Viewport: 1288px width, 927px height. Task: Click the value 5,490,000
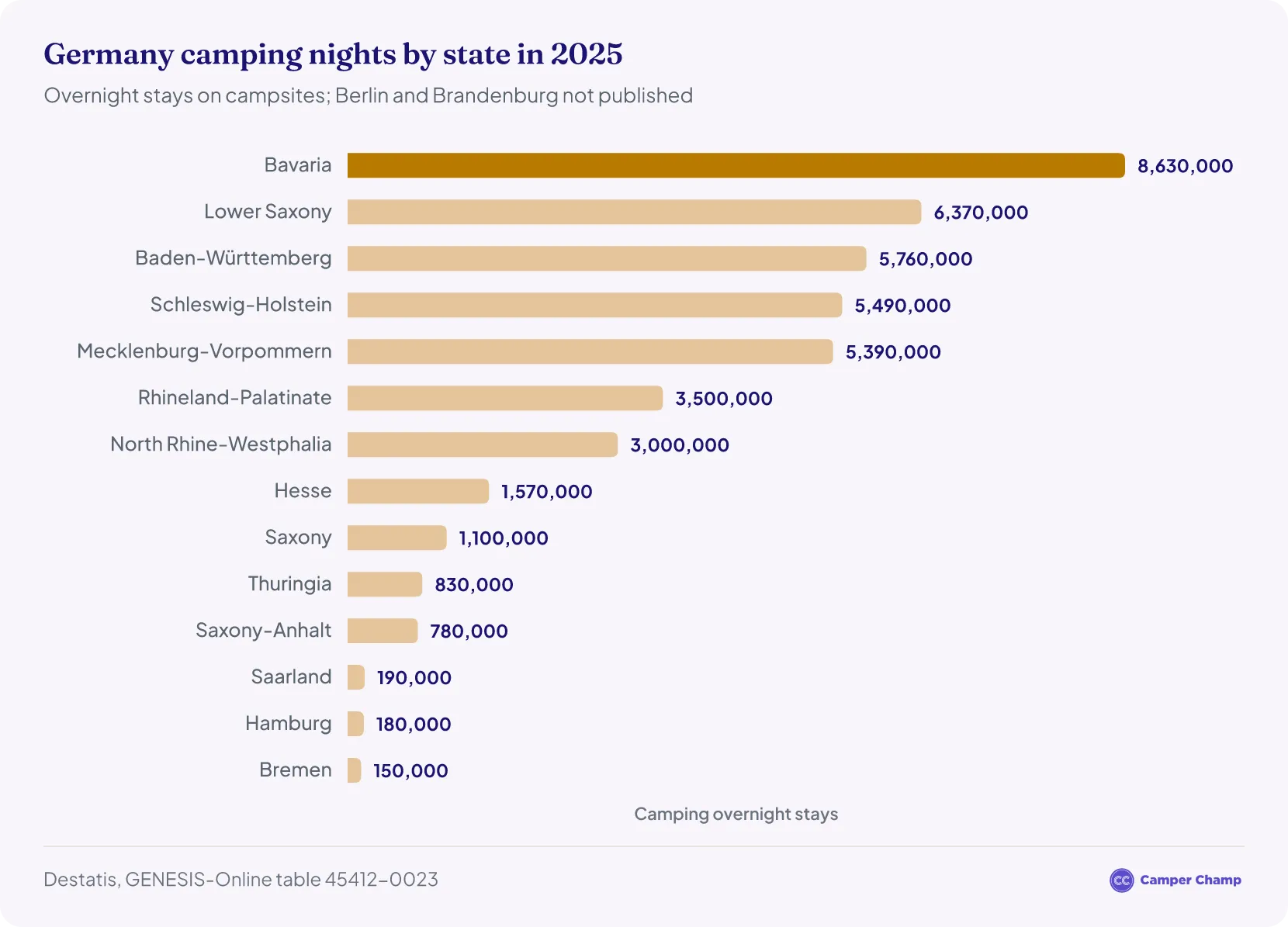(x=902, y=306)
